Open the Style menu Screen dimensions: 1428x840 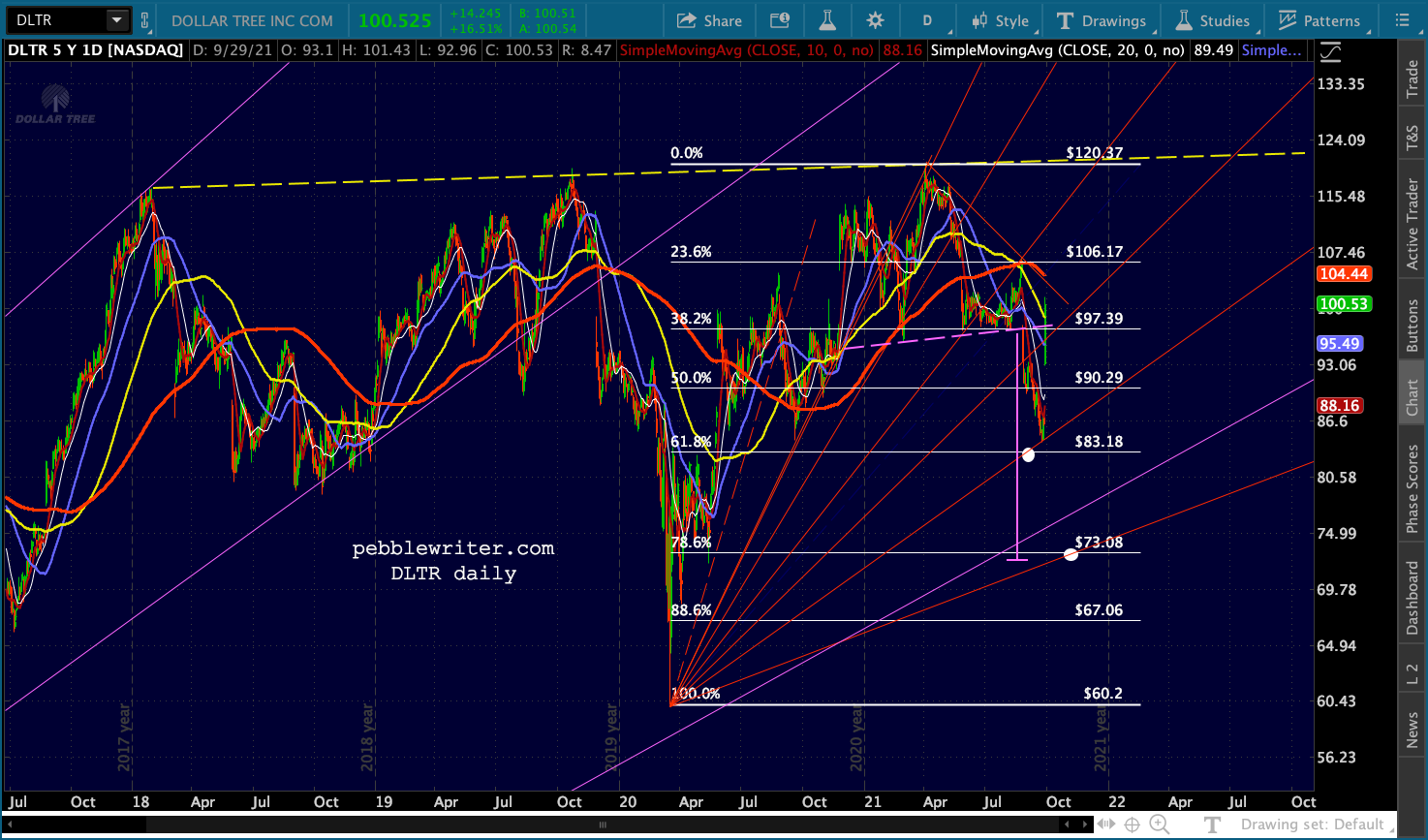pyautogui.click(x=1002, y=20)
